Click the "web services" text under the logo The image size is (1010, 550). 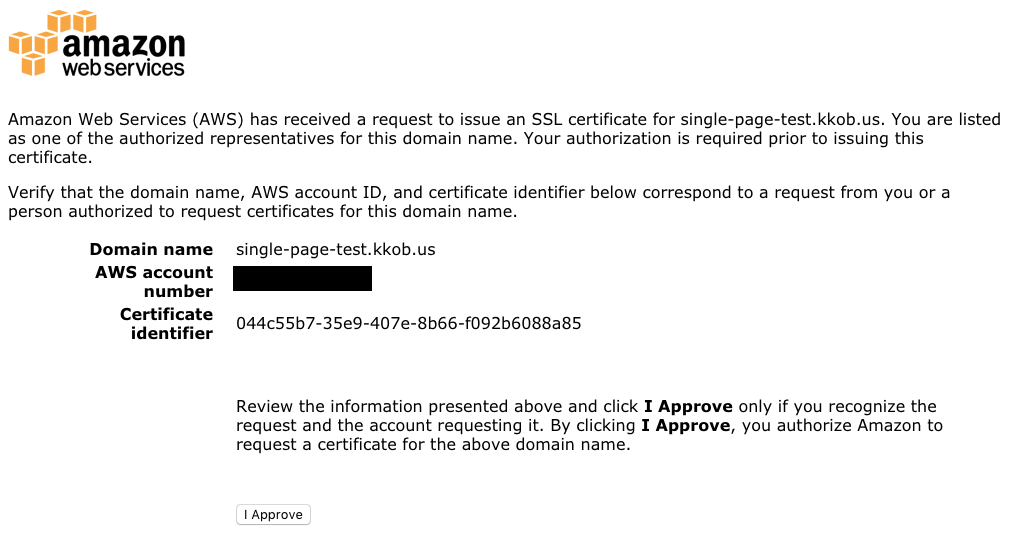pos(123,69)
